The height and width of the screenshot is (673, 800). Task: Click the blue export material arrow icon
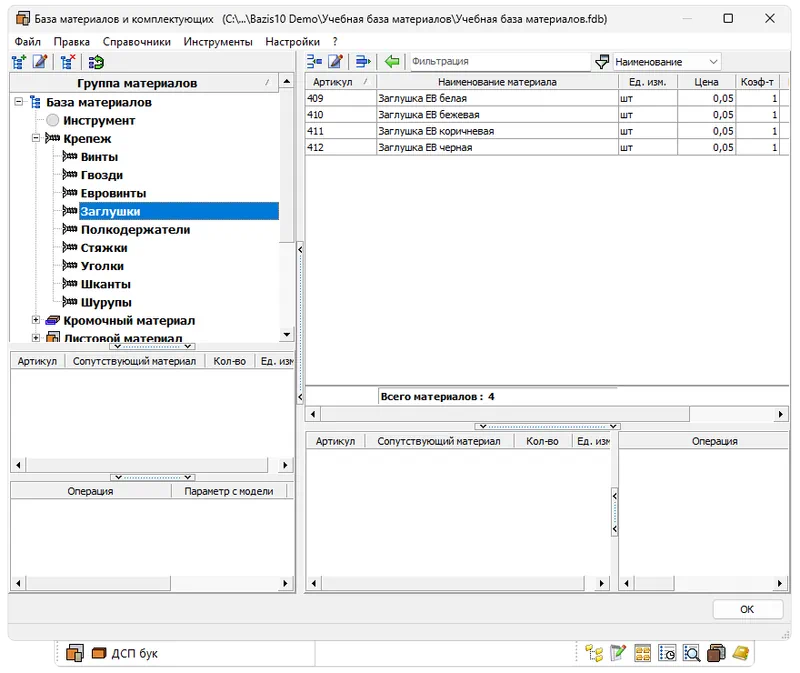363,62
